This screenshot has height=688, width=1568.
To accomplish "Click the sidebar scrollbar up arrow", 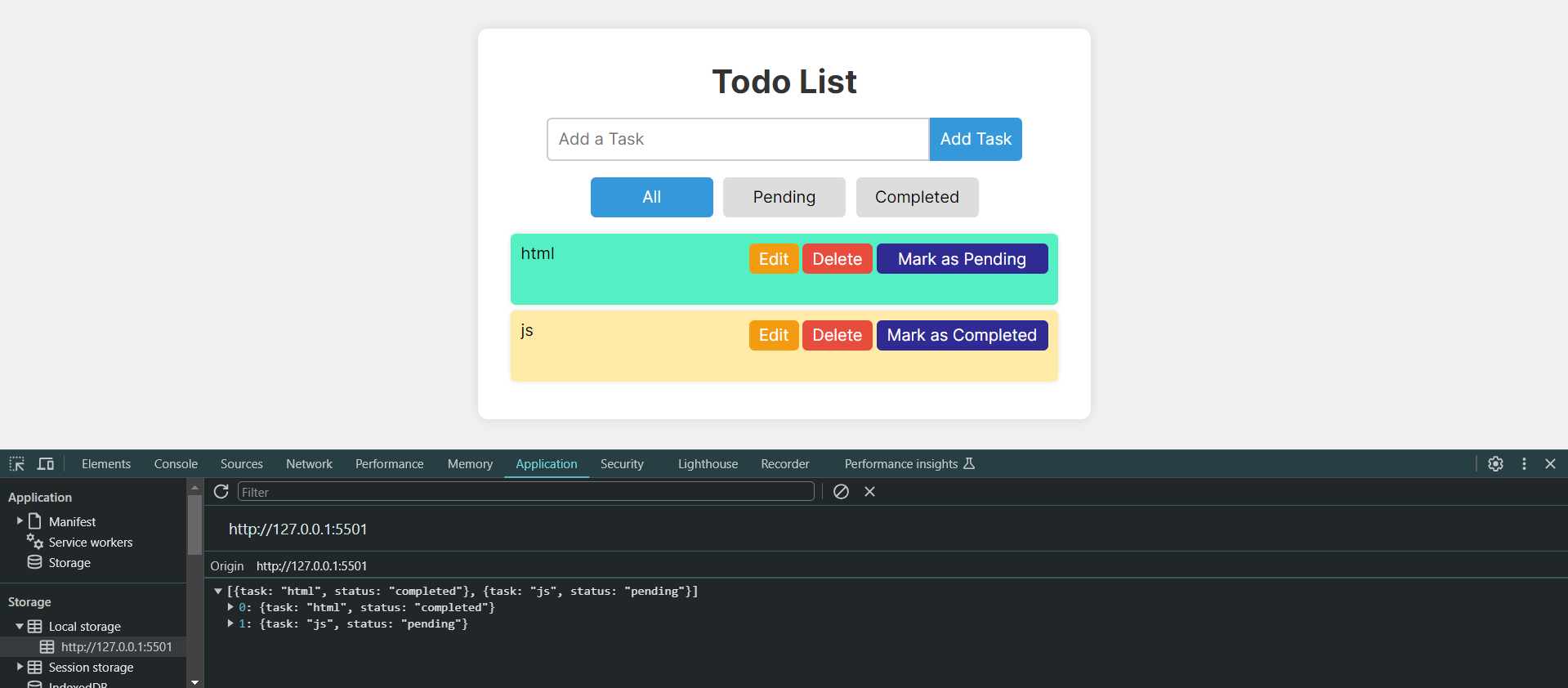I will pos(194,487).
